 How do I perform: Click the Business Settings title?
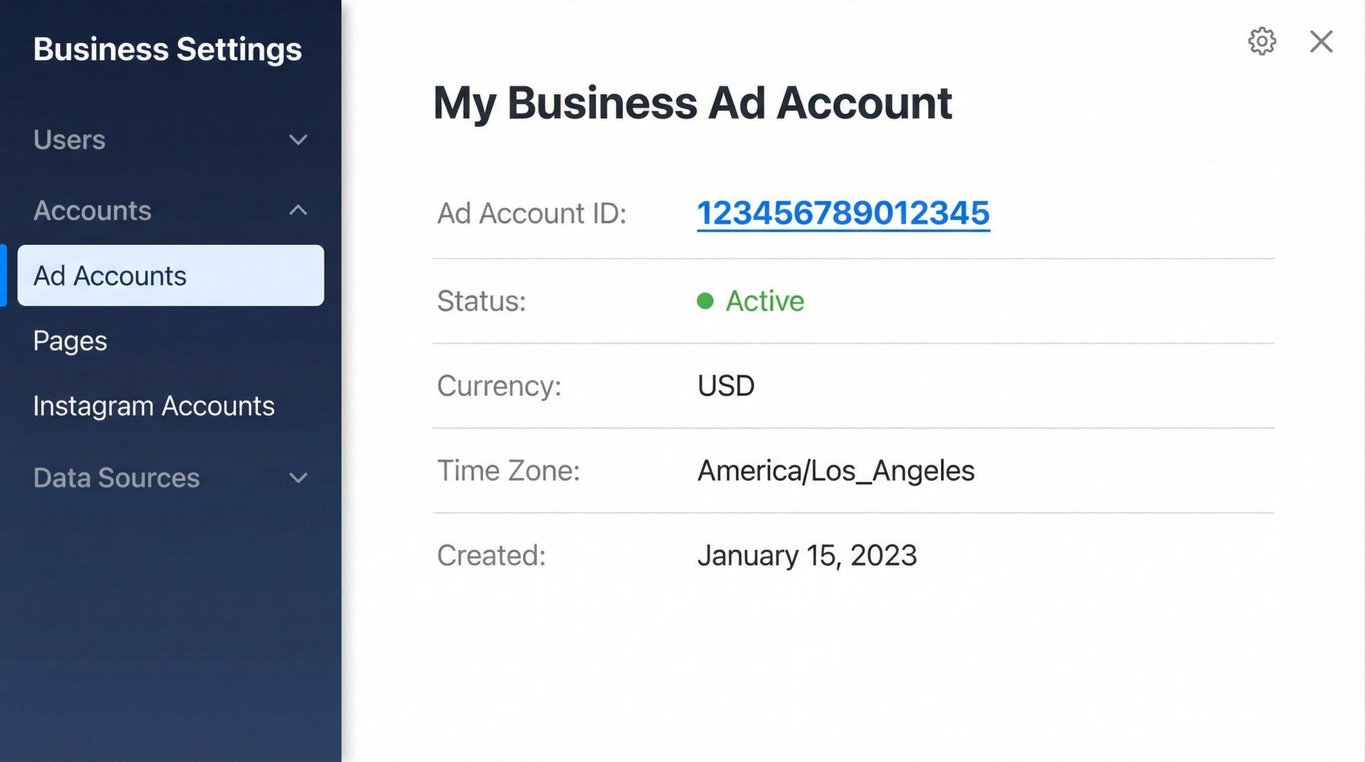coord(167,49)
